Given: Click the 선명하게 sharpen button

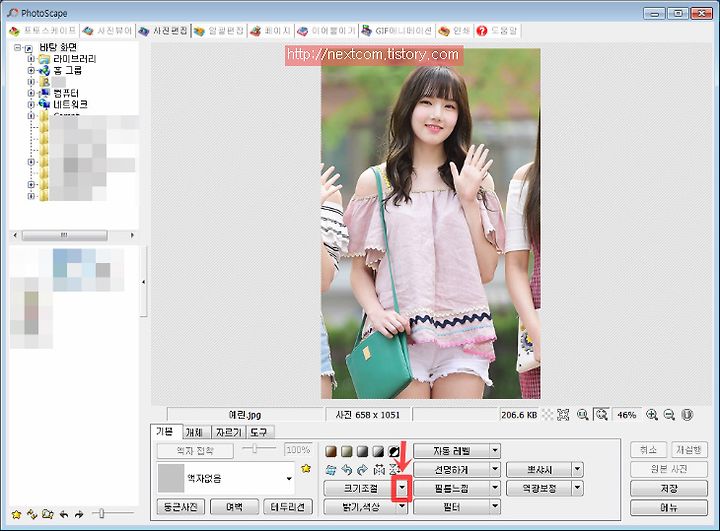Looking at the screenshot, I should 452,469.
